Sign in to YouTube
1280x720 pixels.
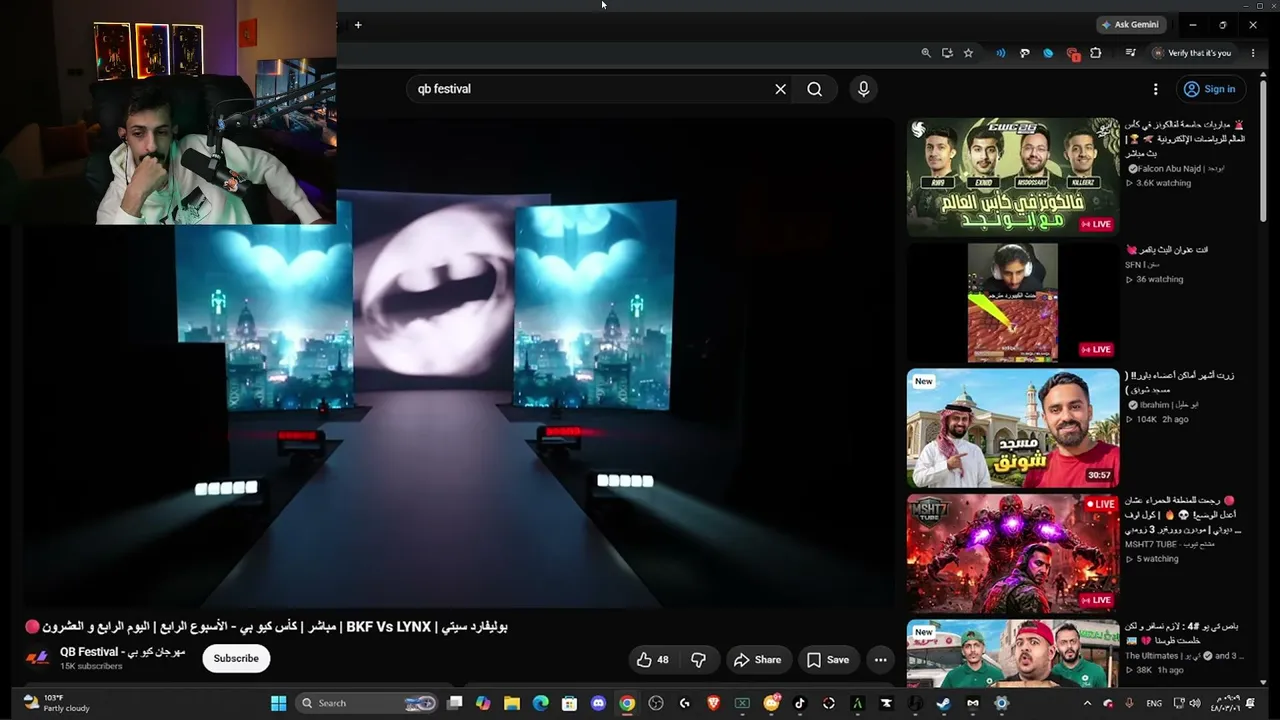pyautogui.click(x=1211, y=89)
